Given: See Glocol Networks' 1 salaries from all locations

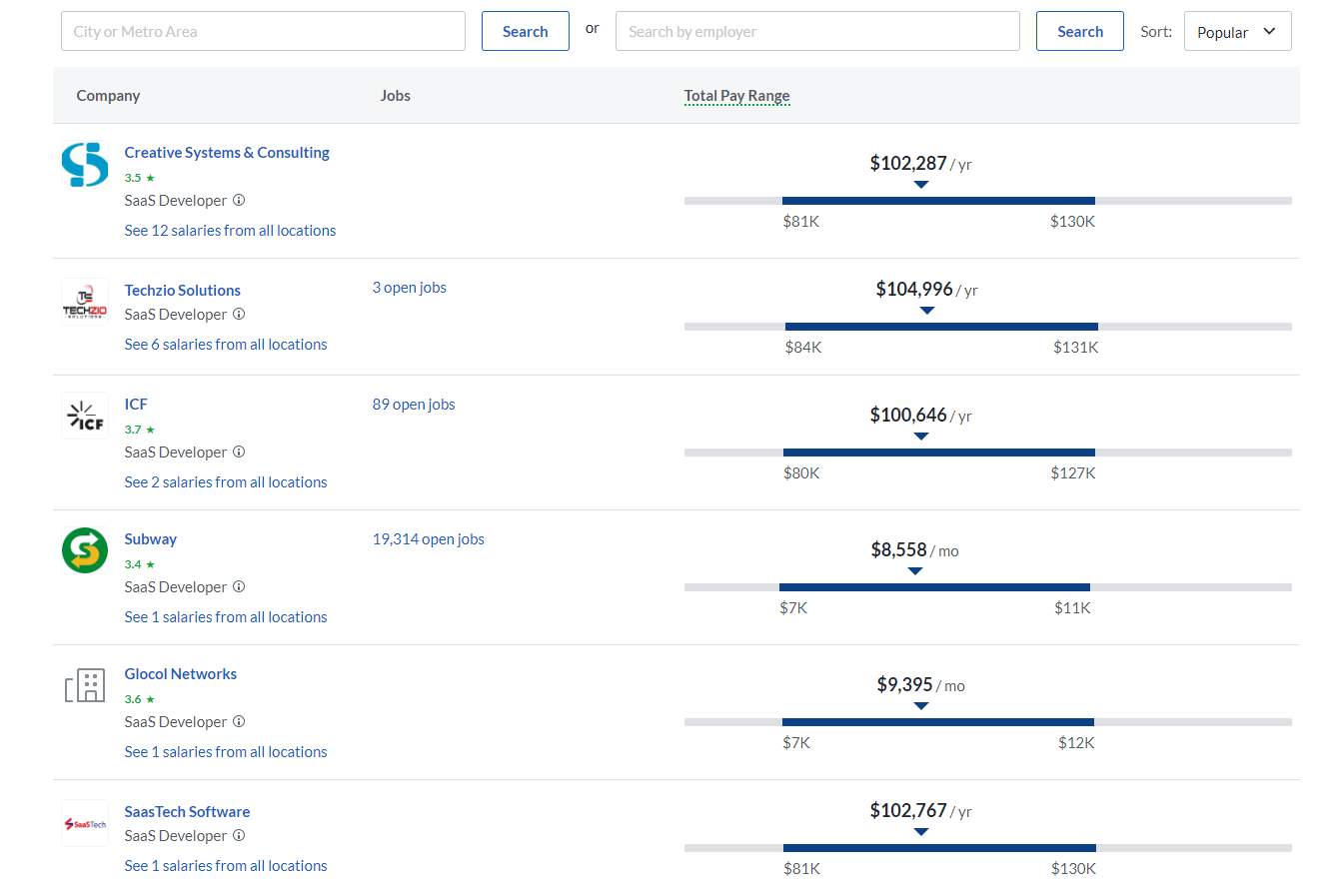Looking at the screenshot, I should click(x=226, y=752).
